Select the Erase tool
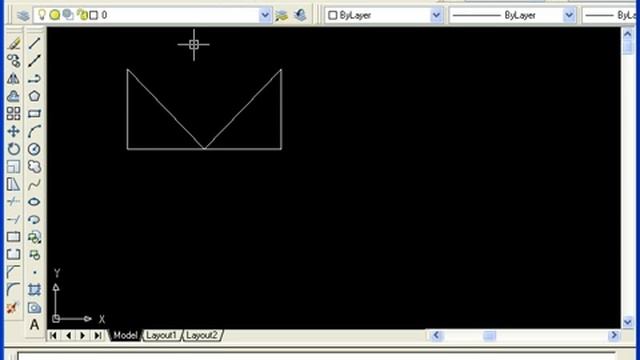Viewport: 640px width, 360px height. point(13,43)
